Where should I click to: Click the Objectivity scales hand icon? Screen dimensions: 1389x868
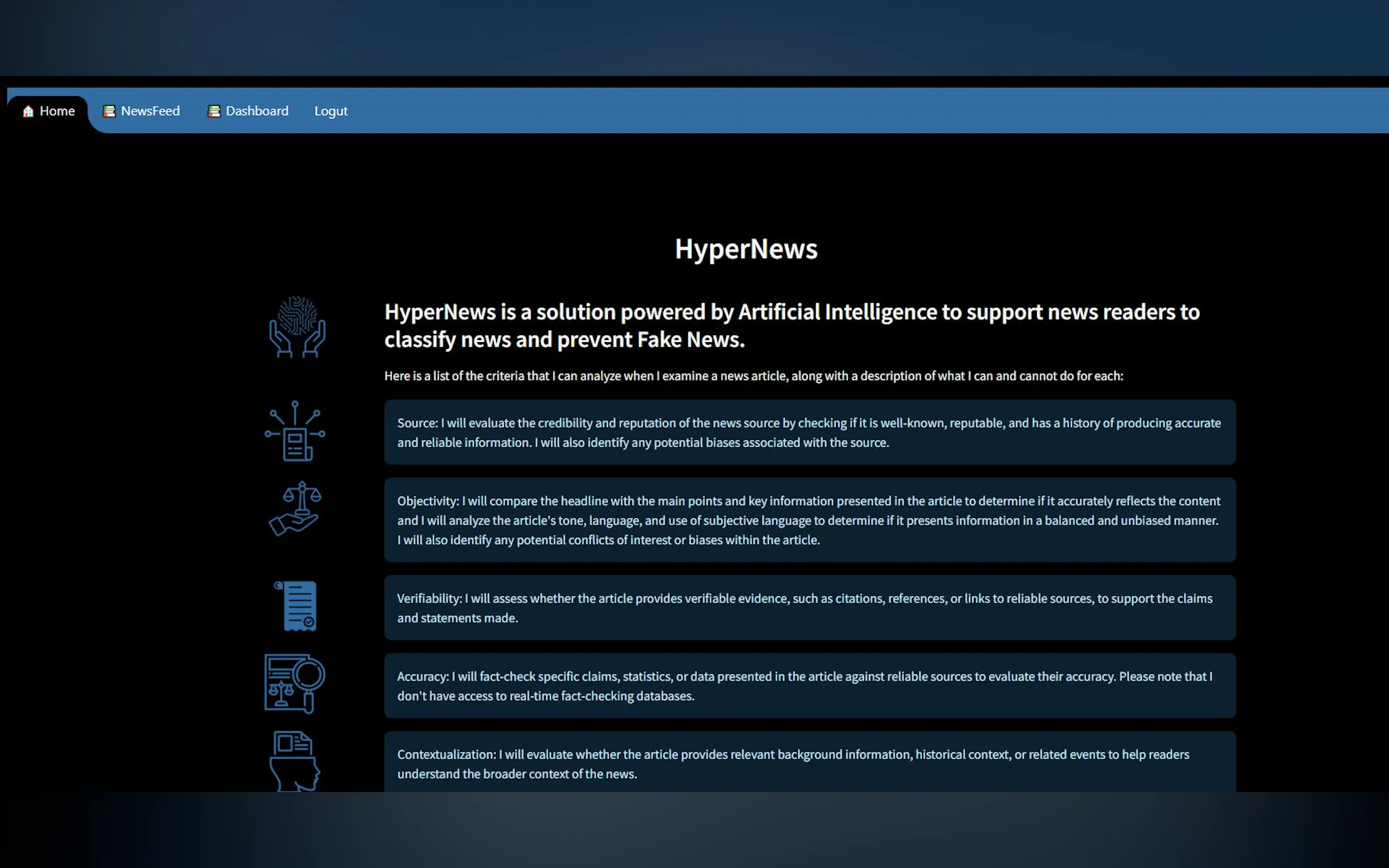[x=295, y=509]
